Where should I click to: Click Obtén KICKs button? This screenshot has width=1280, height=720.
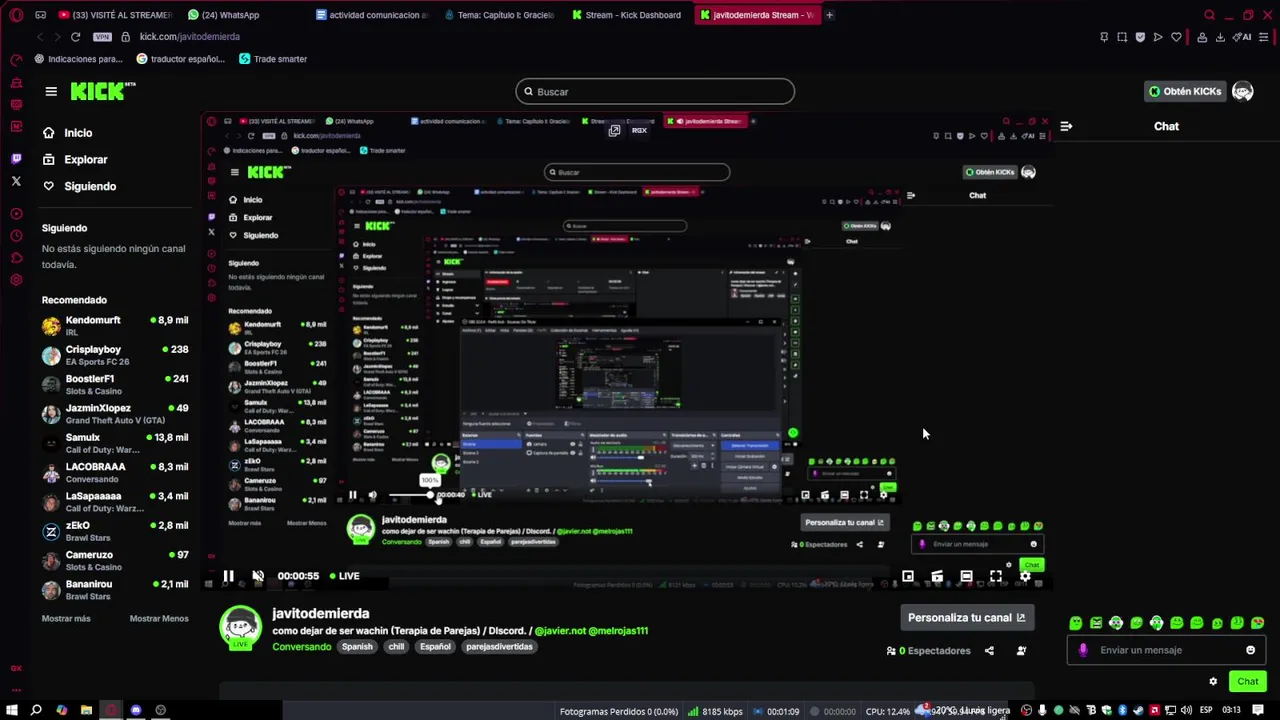(x=1185, y=91)
